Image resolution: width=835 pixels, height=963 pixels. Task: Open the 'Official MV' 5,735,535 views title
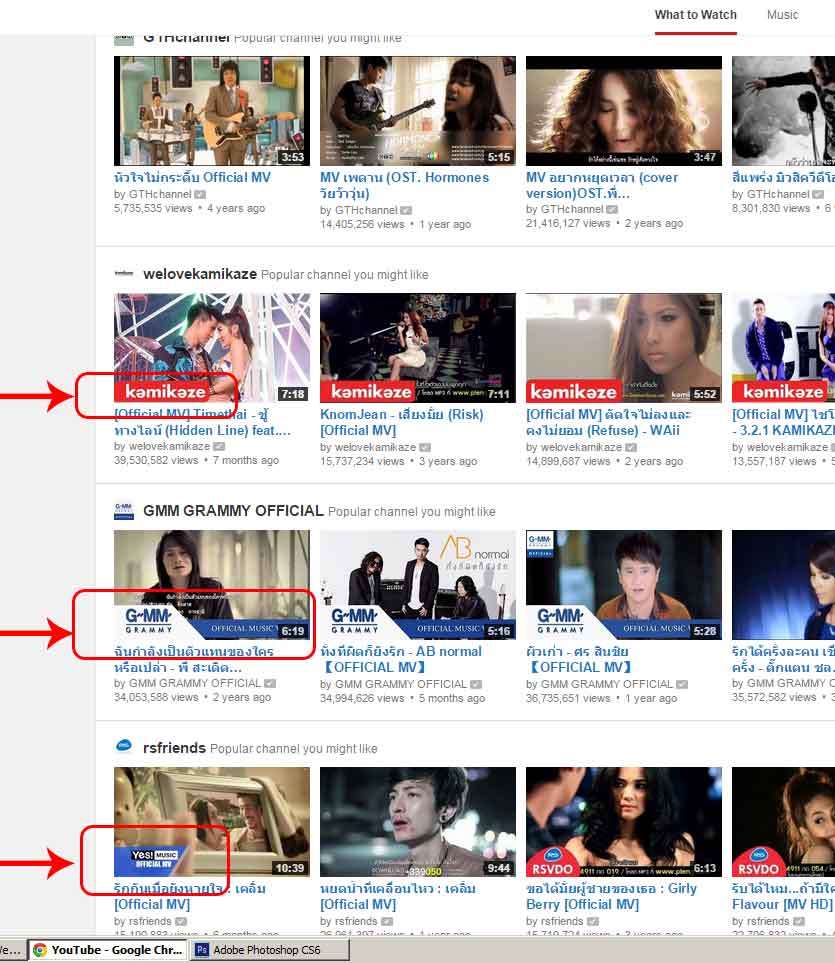[x=192, y=177]
